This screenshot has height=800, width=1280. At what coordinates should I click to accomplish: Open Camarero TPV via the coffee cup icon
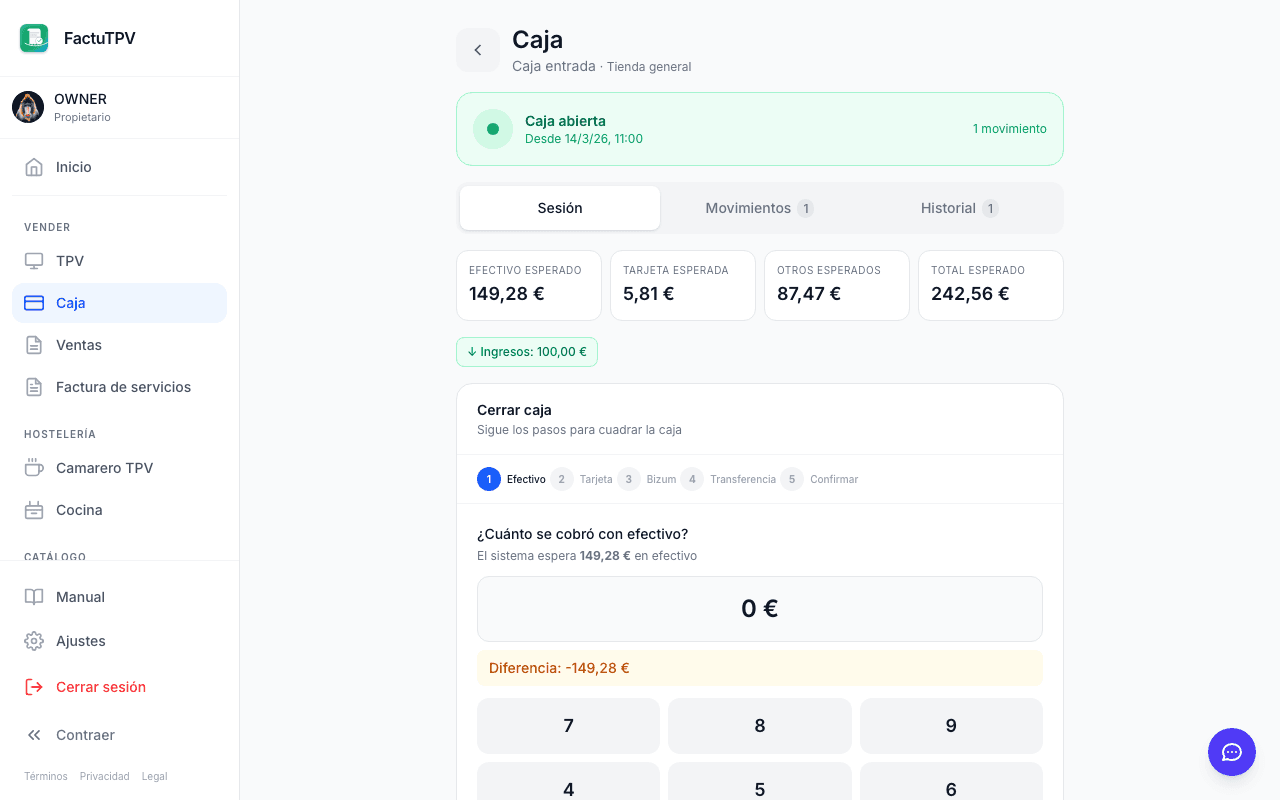click(34, 468)
